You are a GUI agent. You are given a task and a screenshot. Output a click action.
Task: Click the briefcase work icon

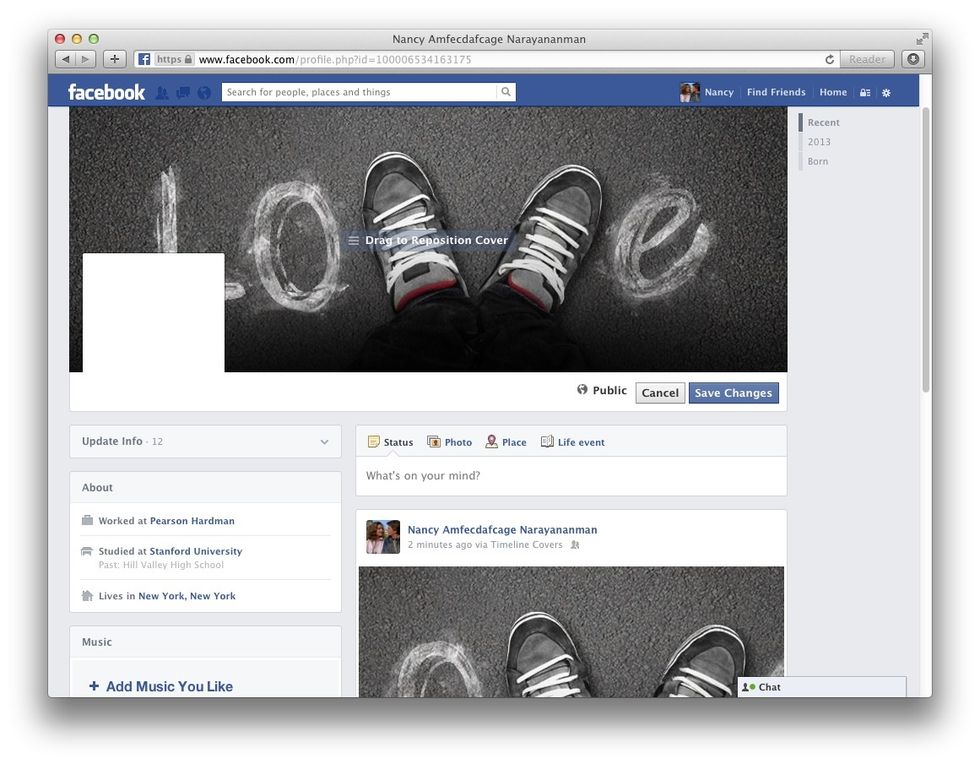88,520
